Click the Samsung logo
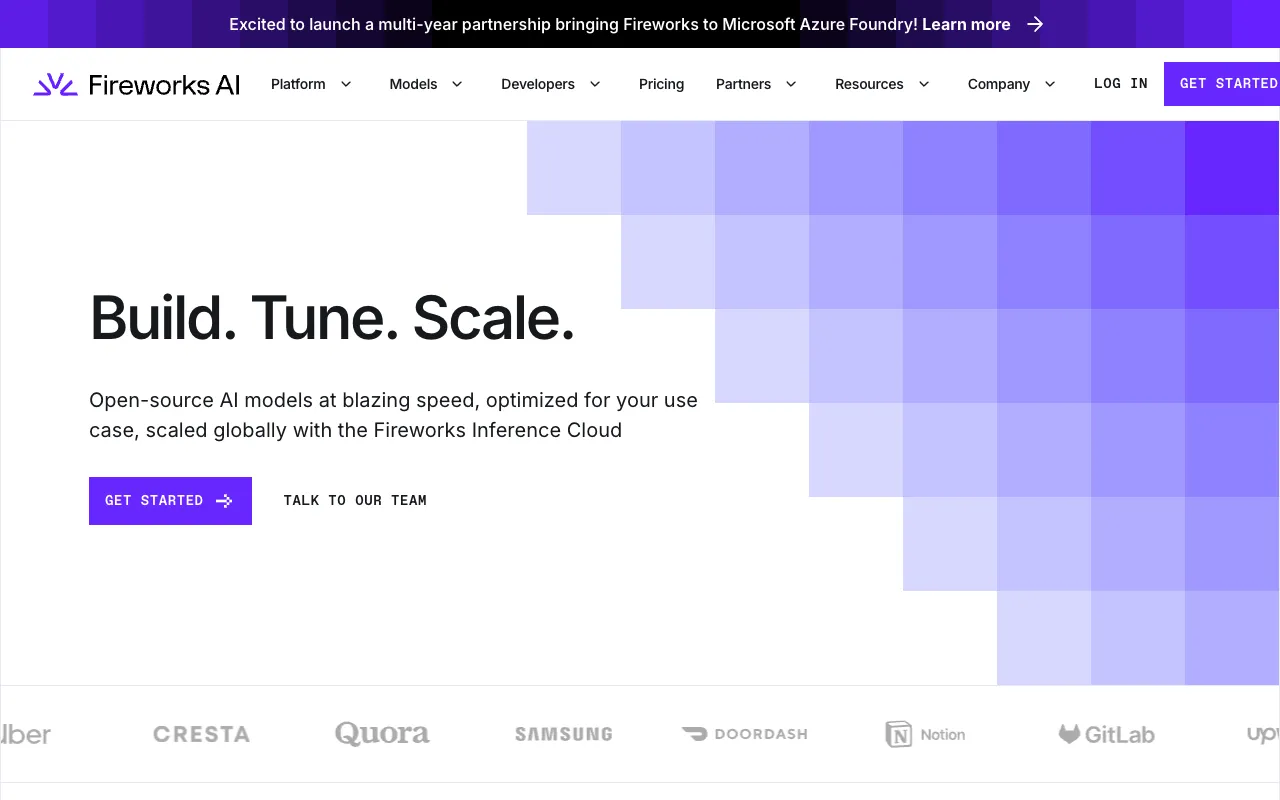 point(563,734)
